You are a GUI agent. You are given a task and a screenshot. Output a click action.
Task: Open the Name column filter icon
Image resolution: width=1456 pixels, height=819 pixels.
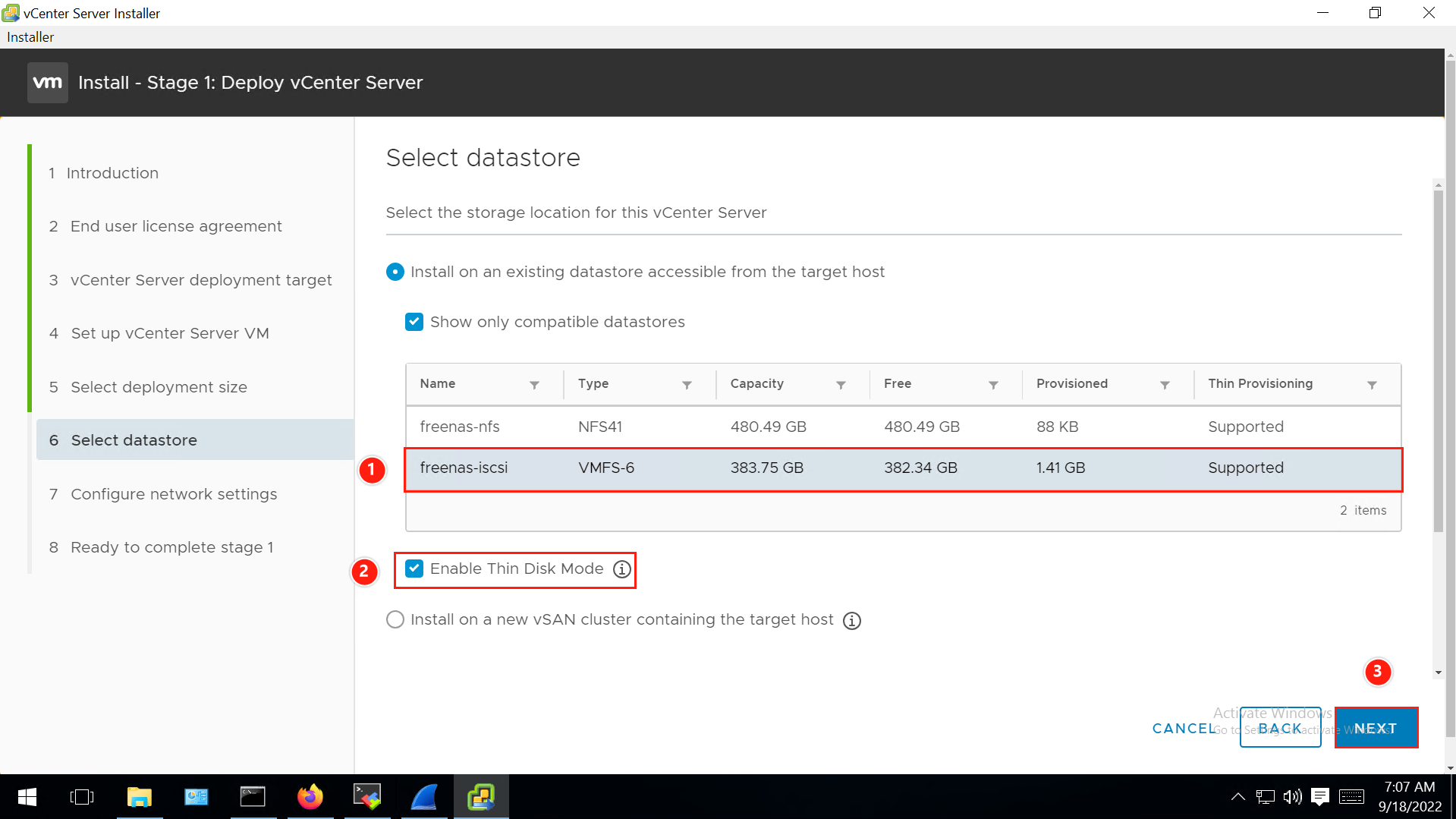coord(534,385)
